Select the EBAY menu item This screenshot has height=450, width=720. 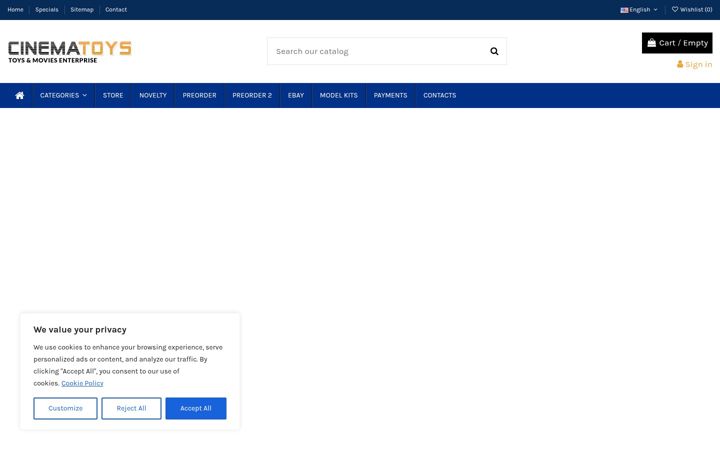tap(296, 96)
